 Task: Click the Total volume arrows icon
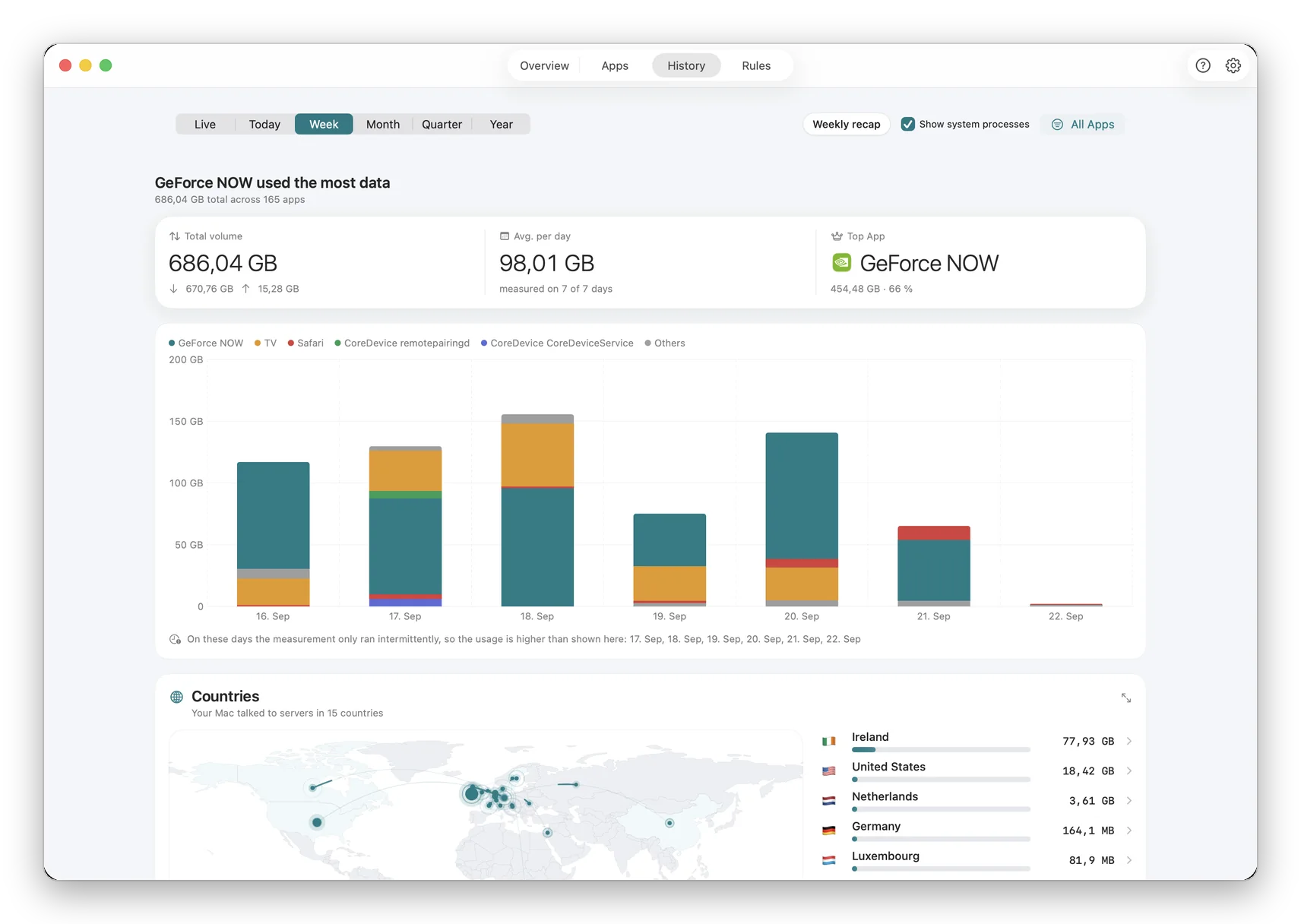(x=175, y=236)
